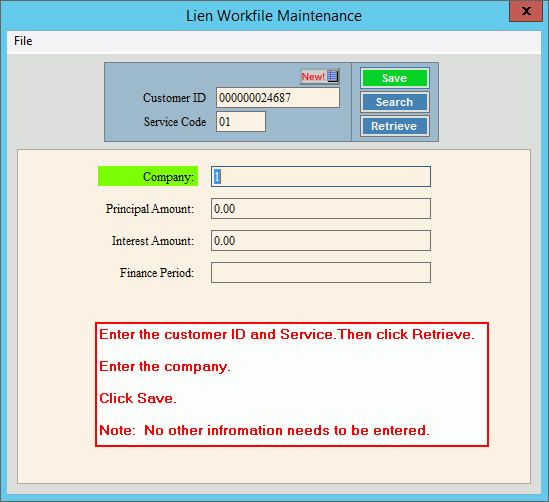Focus the Company text field
The image size is (549, 502).
[x=321, y=176]
